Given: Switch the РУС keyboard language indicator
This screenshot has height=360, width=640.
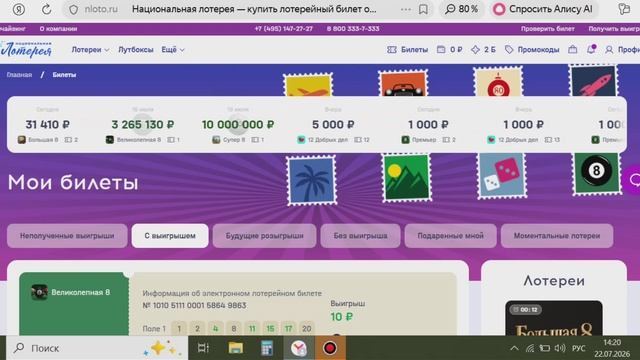Looking at the screenshot, I should (578, 348).
